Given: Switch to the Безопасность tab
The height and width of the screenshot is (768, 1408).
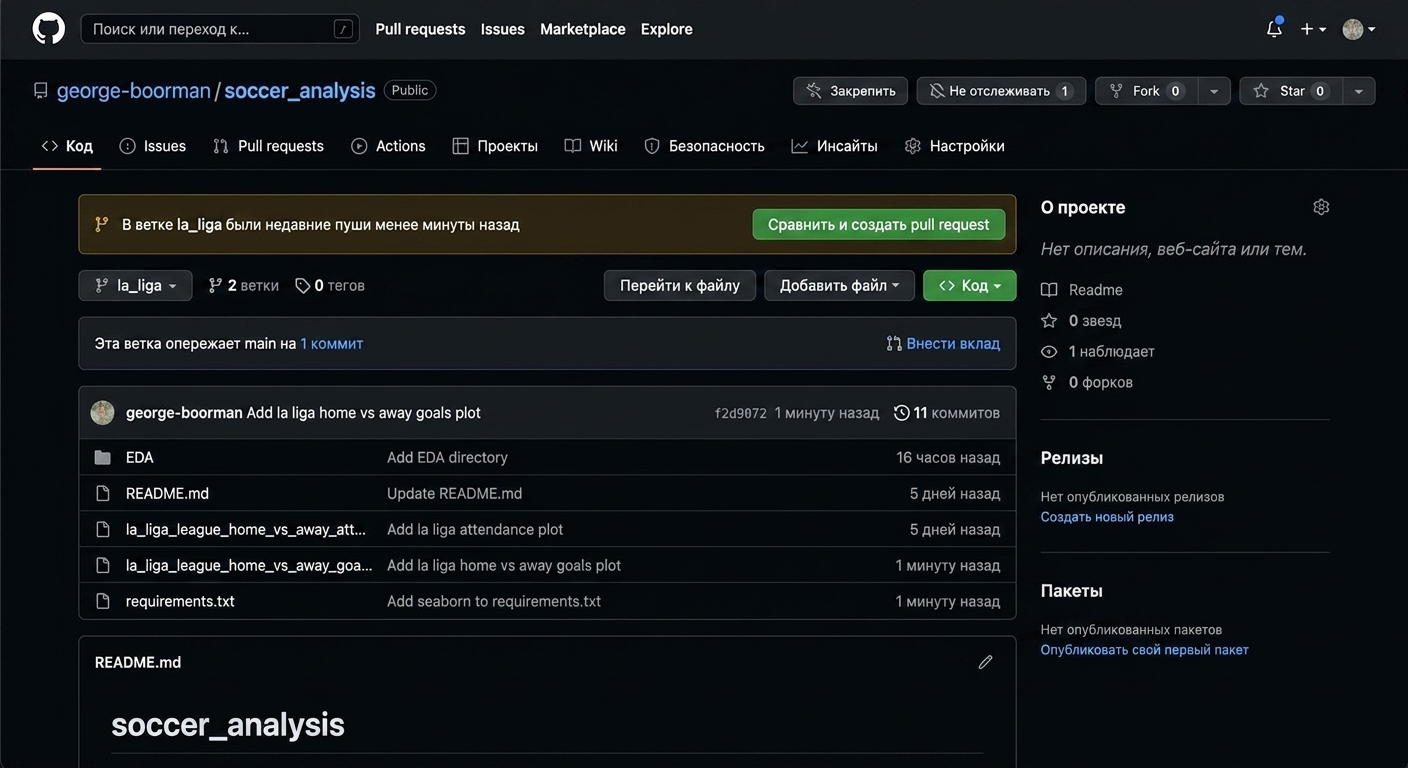Looking at the screenshot, I should click(x=705, y=146).
